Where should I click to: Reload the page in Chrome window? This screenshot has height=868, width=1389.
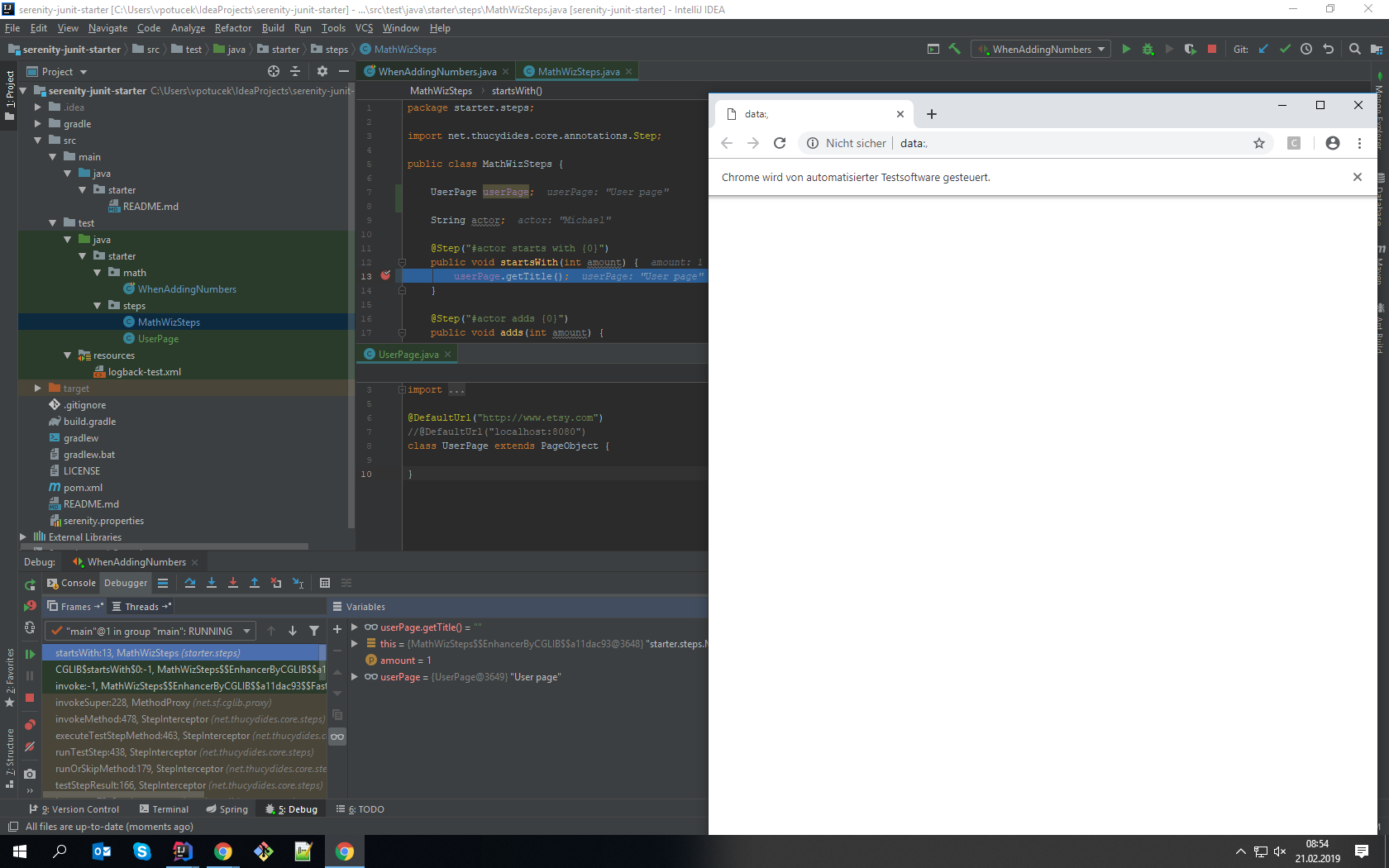[x=779, y=143]
